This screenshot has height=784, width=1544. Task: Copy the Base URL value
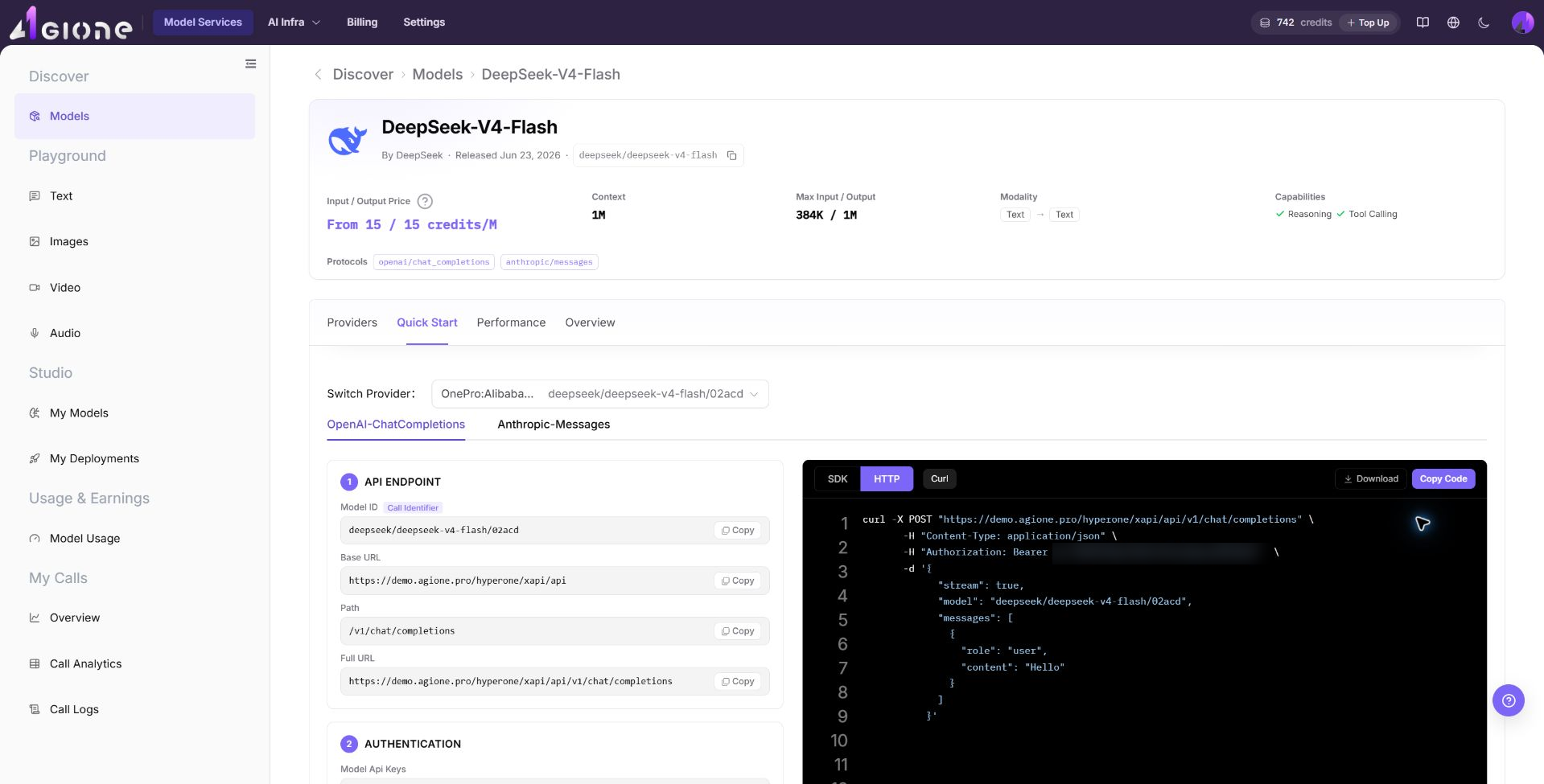(x=738, y=581)
